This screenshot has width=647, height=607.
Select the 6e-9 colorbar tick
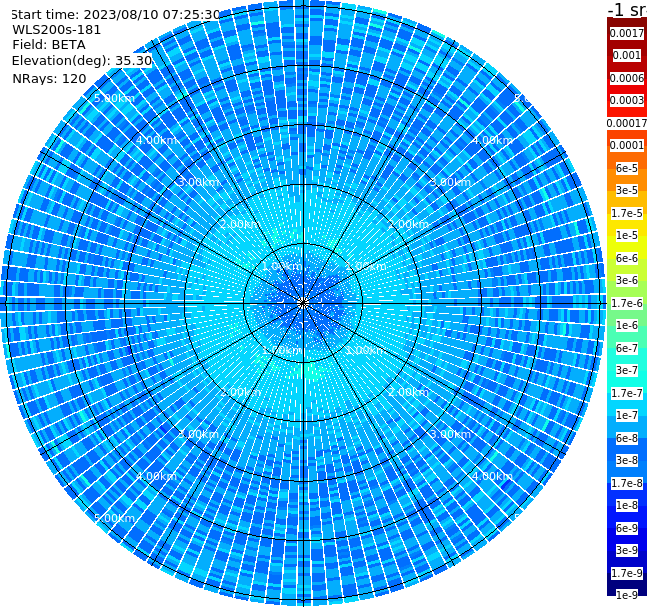(x=627, y=528)
